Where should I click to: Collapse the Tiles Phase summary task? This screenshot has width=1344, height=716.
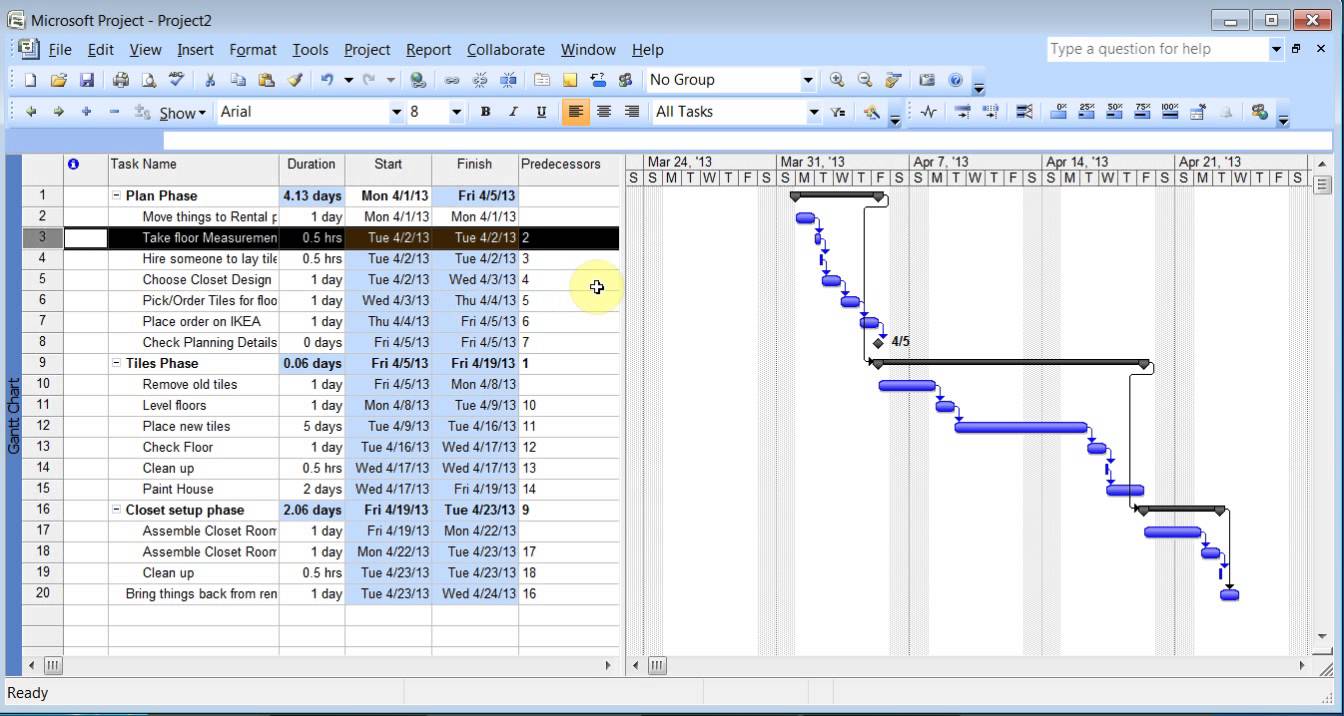pyautogui.click(x=116, y=364)
